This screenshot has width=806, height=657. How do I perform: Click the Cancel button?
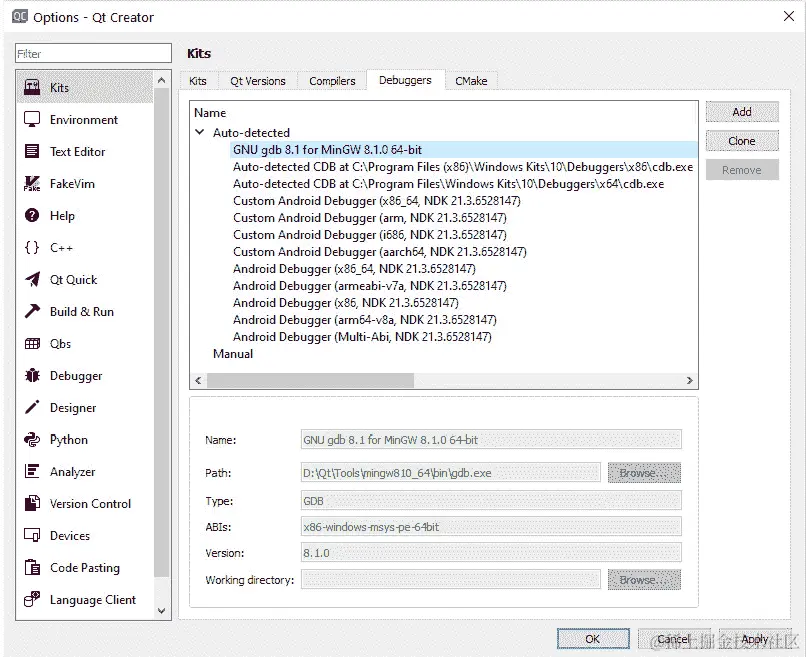673,638
